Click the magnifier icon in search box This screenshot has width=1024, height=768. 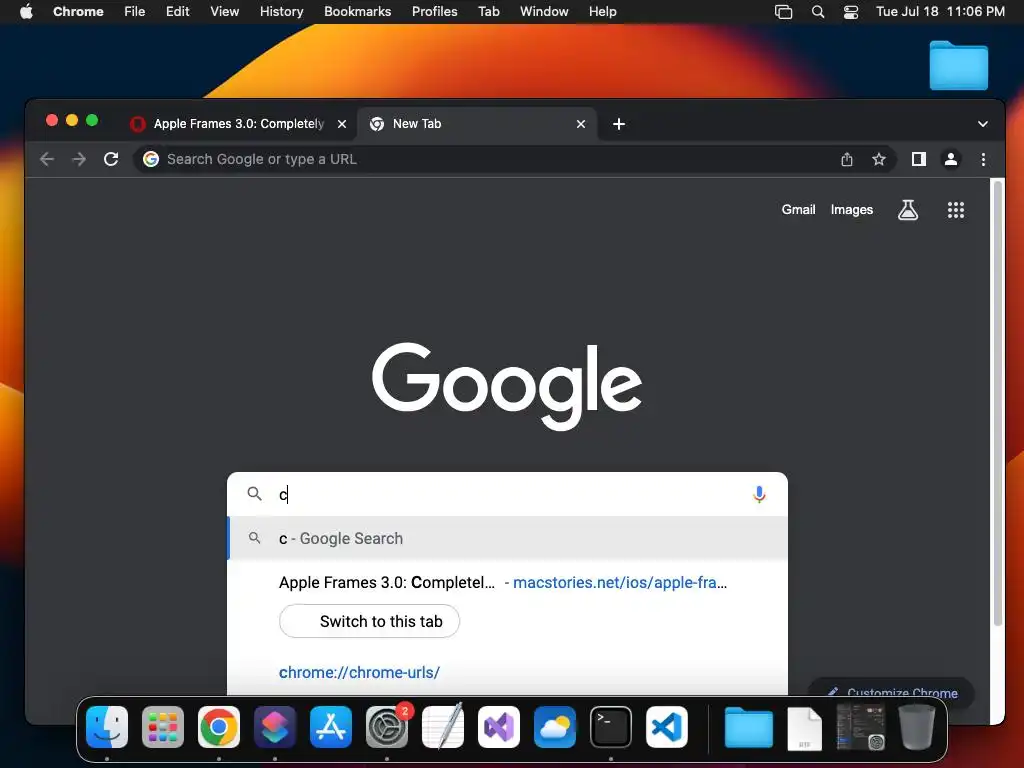click(255, 494)
